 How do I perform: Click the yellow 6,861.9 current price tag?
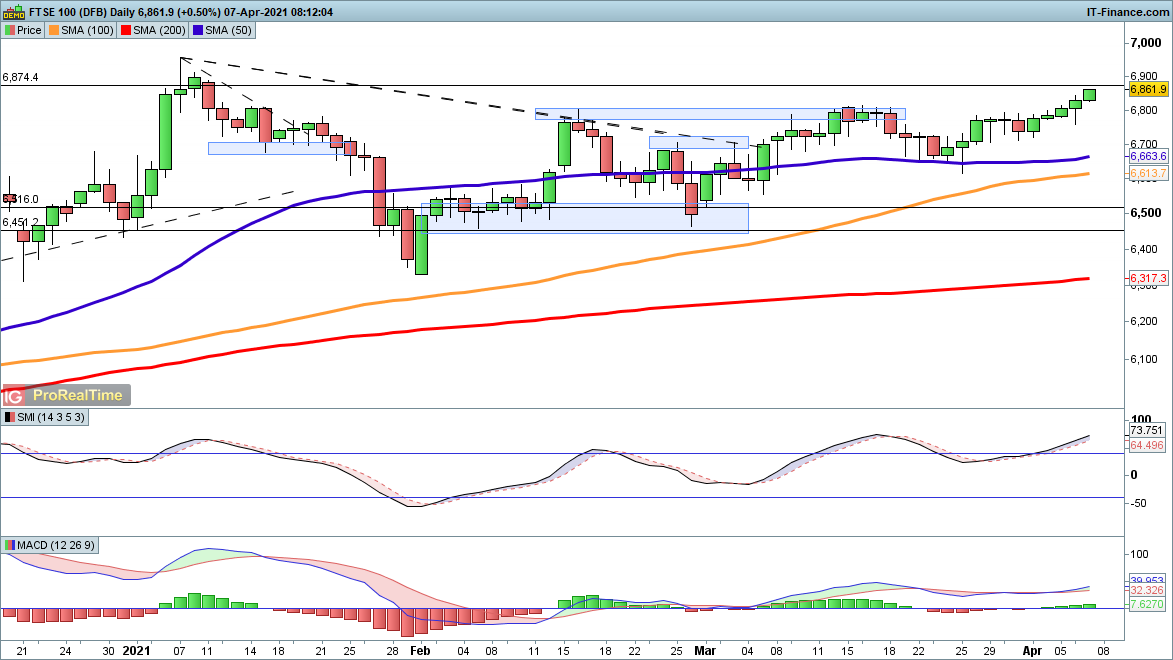click(x=1149, y=89)
